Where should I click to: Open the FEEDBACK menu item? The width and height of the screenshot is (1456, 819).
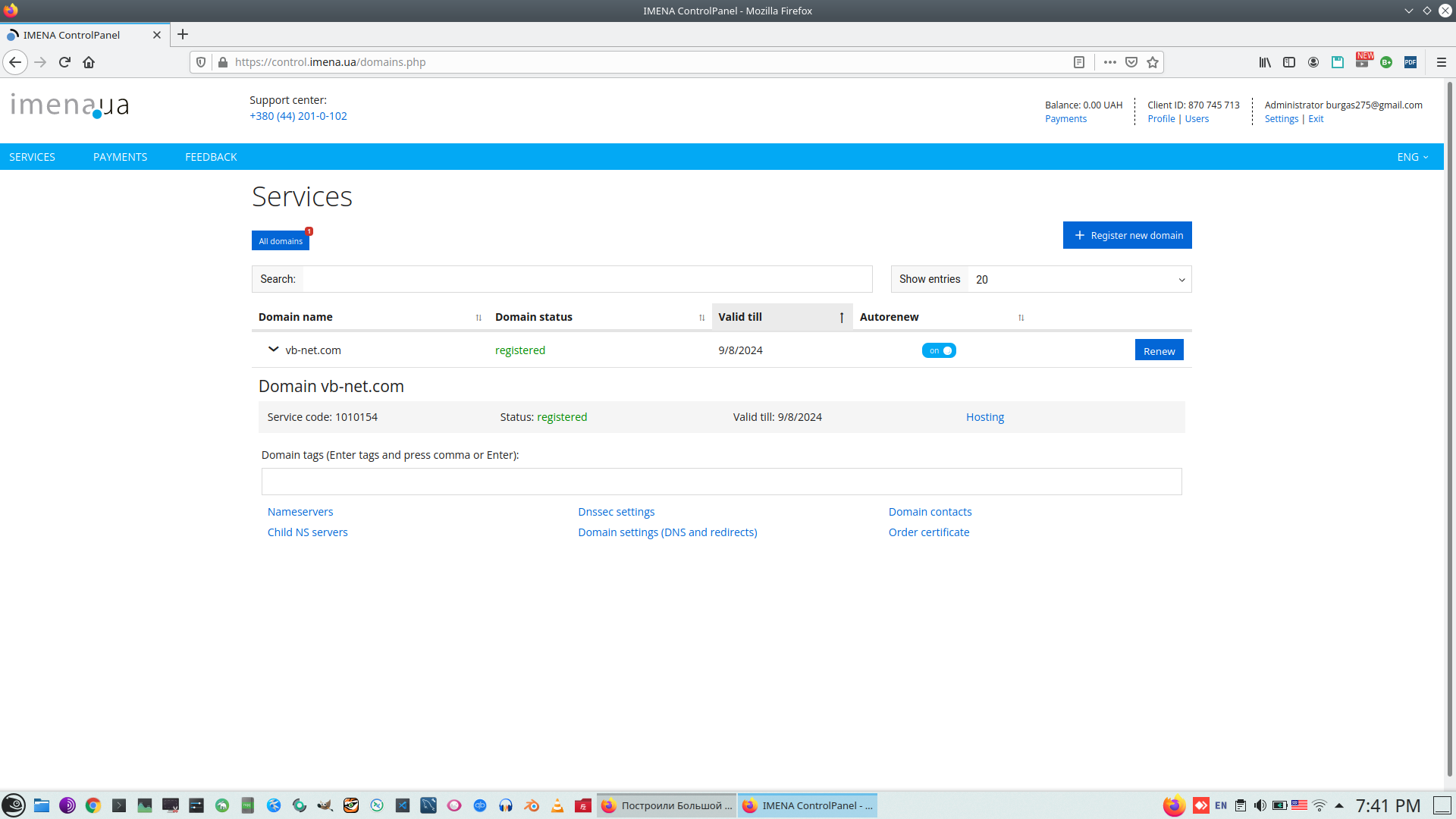211,157
